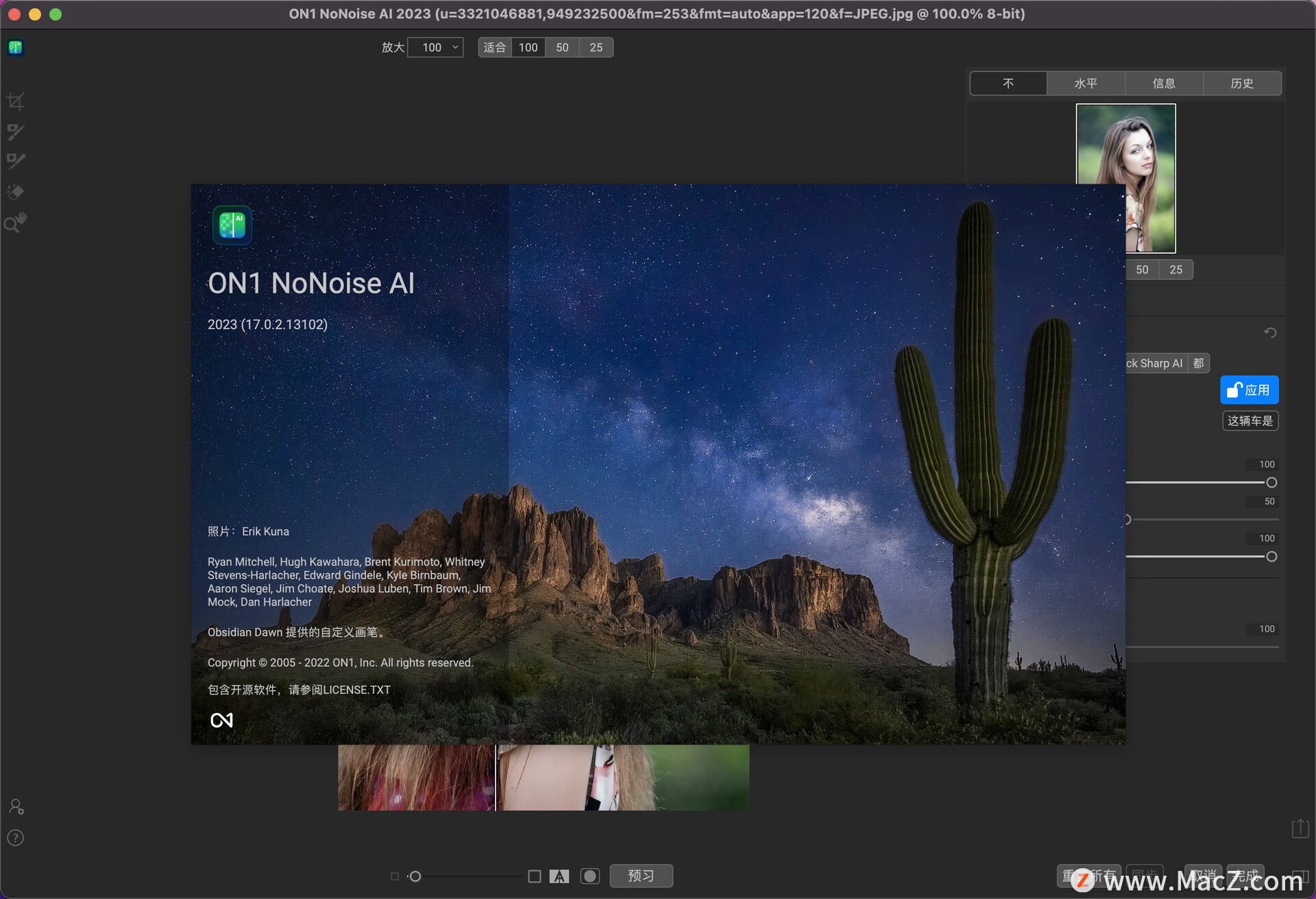This screenshot has width=1316, height=899.
Task: Select the line mask pen tool
Action: (15, 161)
